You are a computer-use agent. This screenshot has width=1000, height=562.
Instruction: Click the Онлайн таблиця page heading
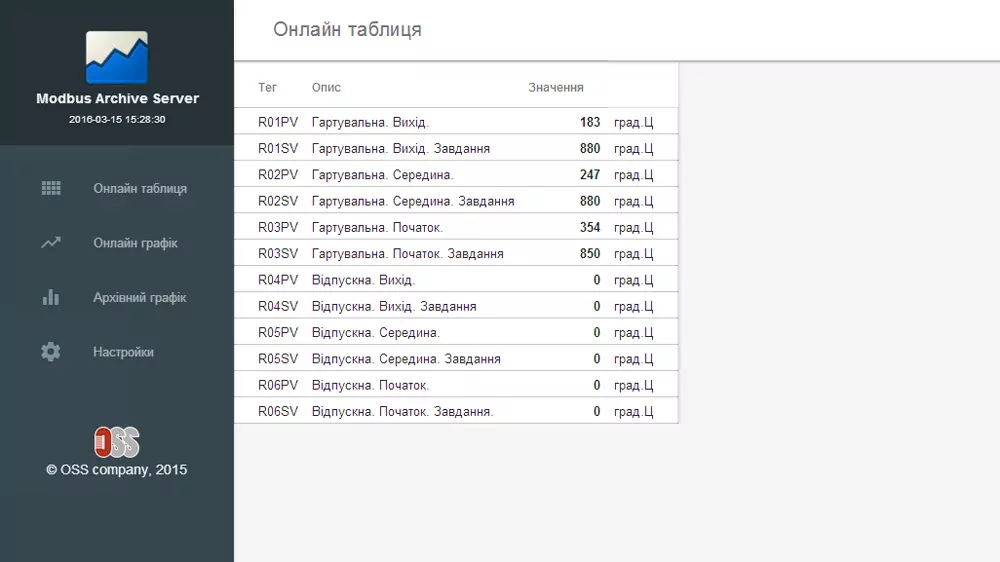point(348,29)
